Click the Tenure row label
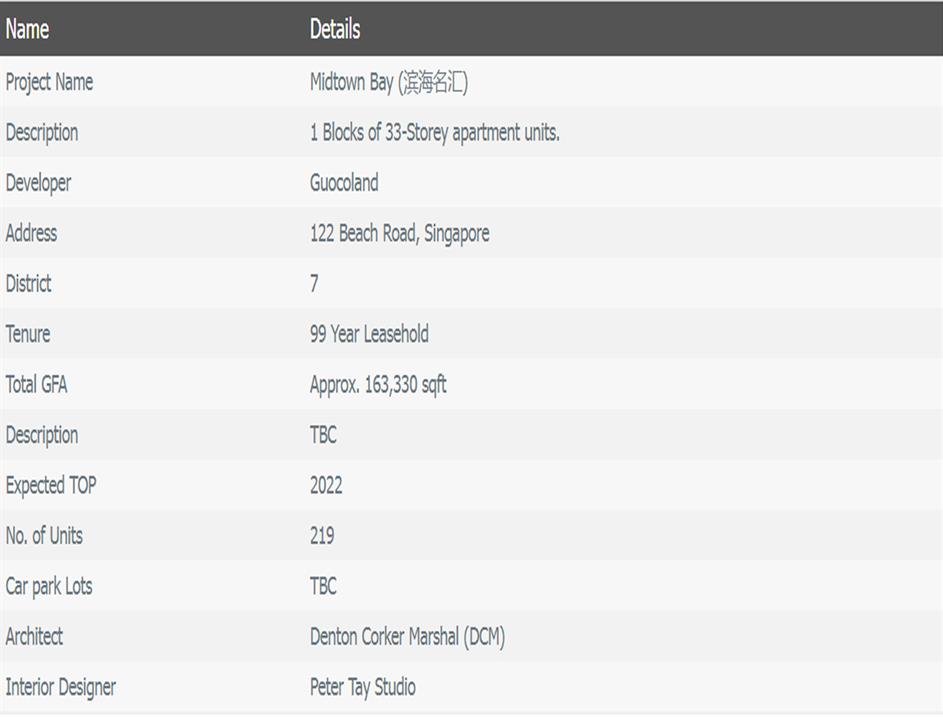This screenshot has height=717, width=943. coord(27,334)
